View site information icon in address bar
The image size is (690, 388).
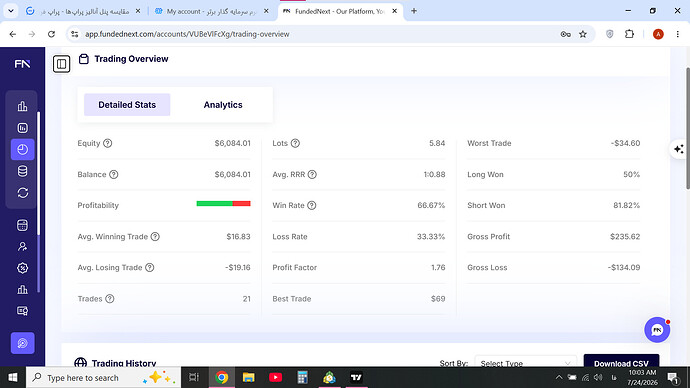[74, 34]
